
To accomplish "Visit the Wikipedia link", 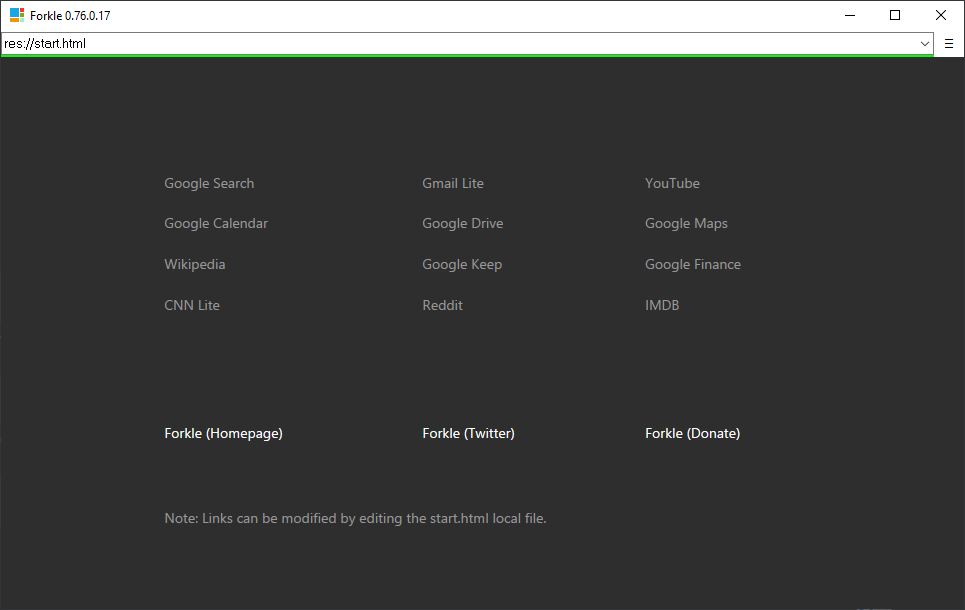I will click(x=194, y=265).
